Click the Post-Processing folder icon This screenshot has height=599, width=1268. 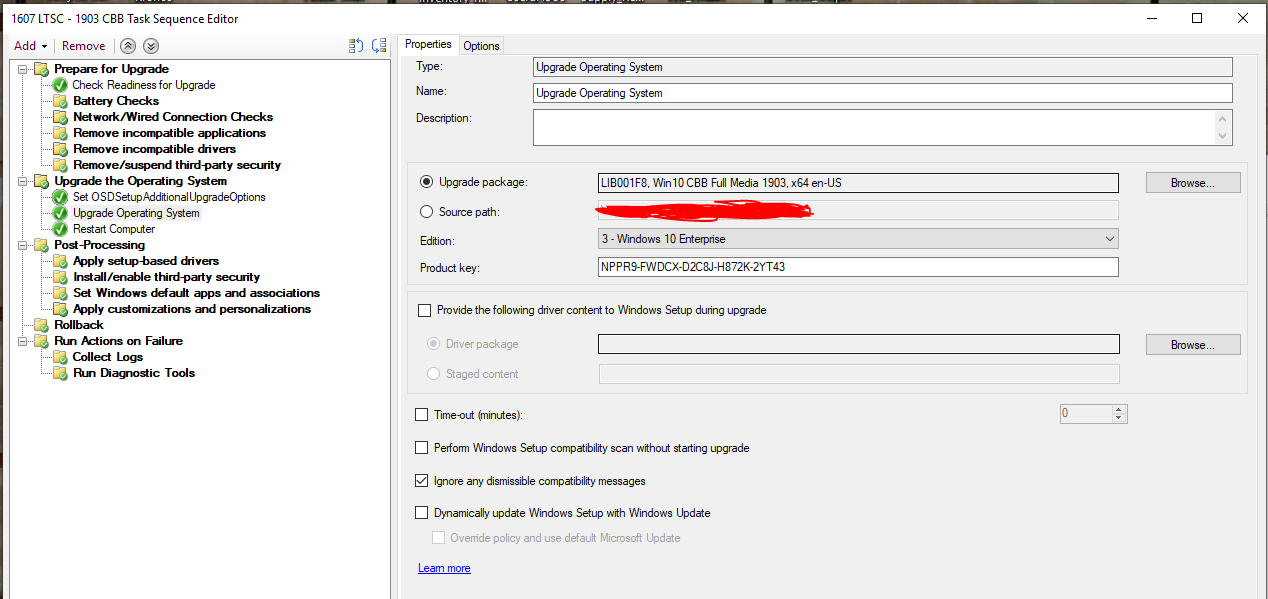coord(41,245)
